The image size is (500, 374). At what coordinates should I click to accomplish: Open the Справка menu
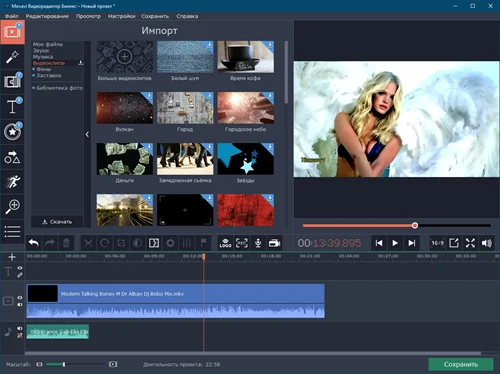click(187, 16)
